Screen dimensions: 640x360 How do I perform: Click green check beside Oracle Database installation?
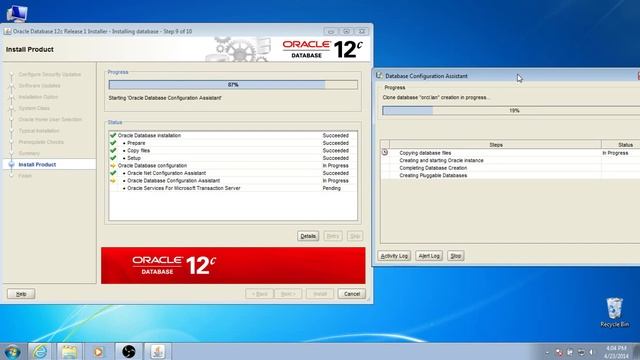coord(113,135)
